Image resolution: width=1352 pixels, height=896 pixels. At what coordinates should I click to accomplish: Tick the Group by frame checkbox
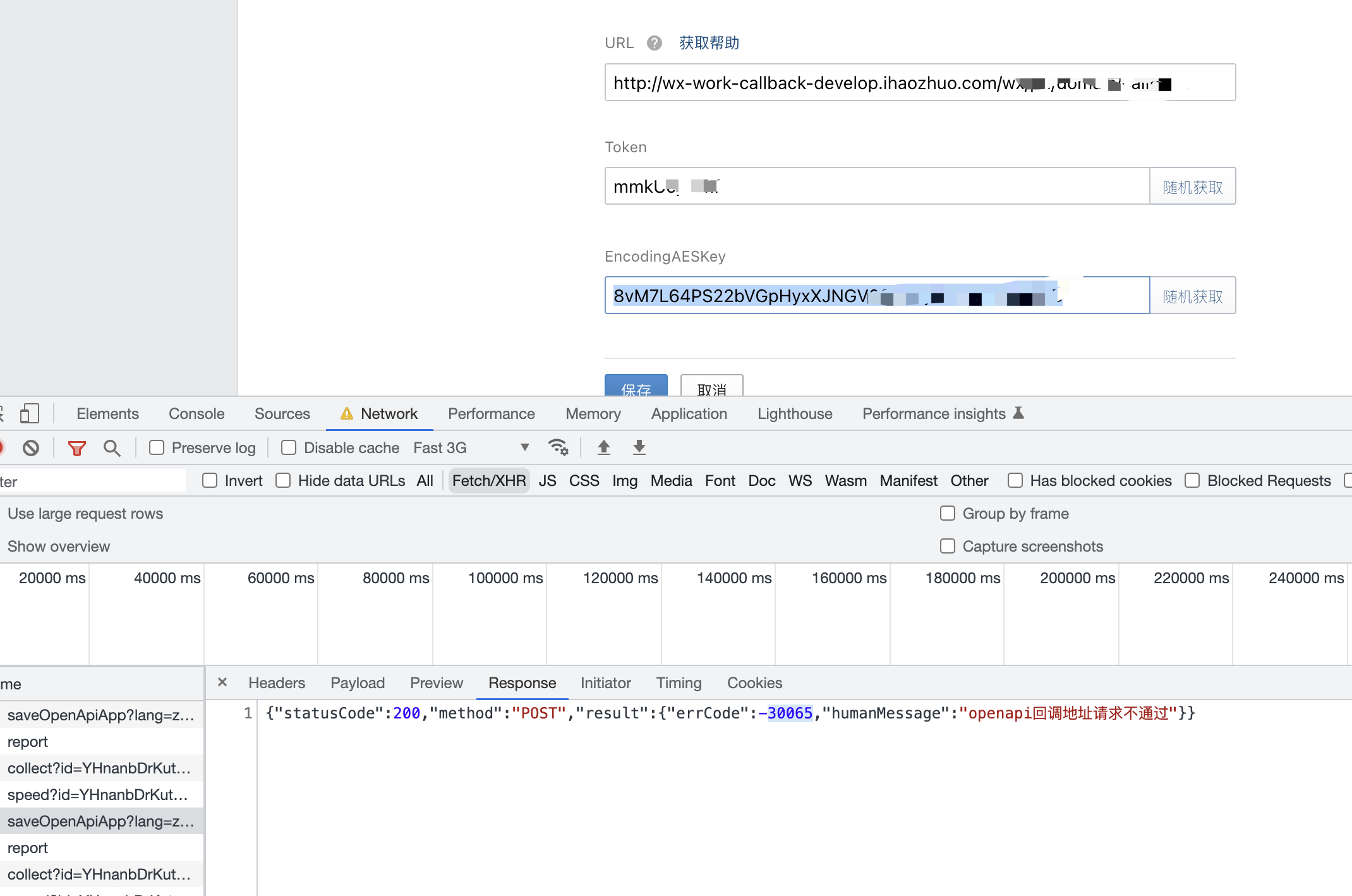(x=948, y=513)
